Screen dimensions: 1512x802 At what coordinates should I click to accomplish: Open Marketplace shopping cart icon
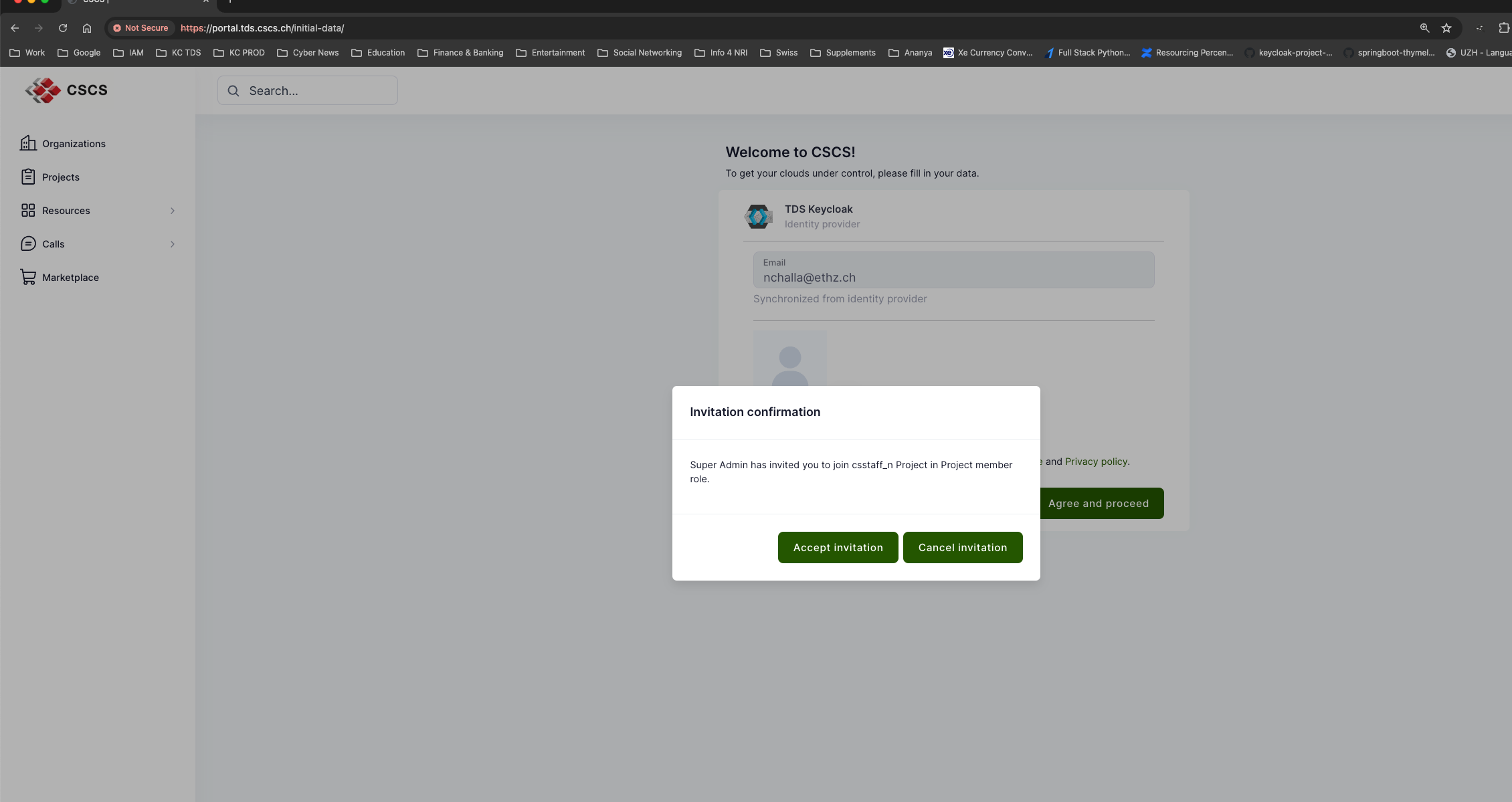(x=28, y=277)
